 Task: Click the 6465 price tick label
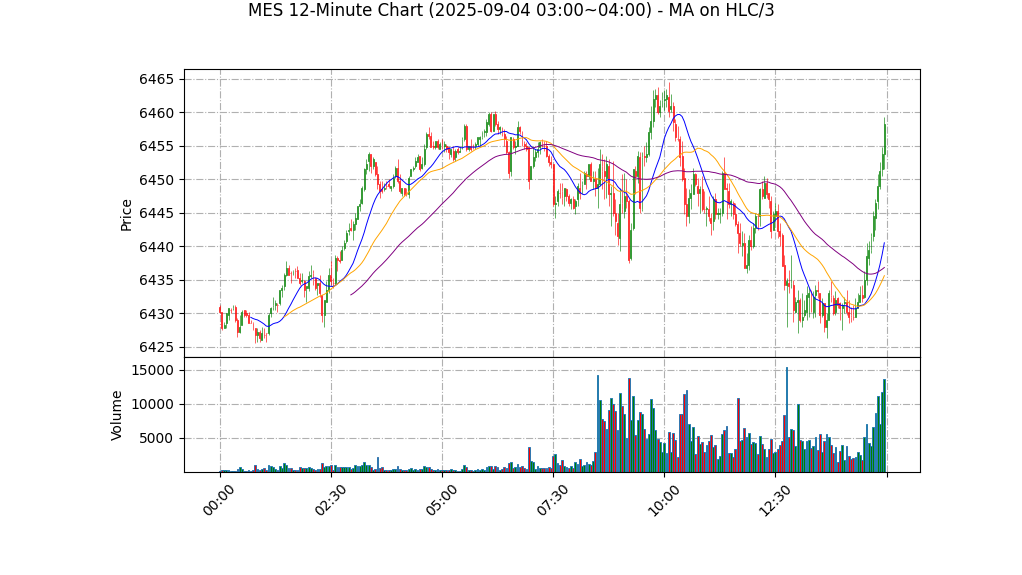156,80
